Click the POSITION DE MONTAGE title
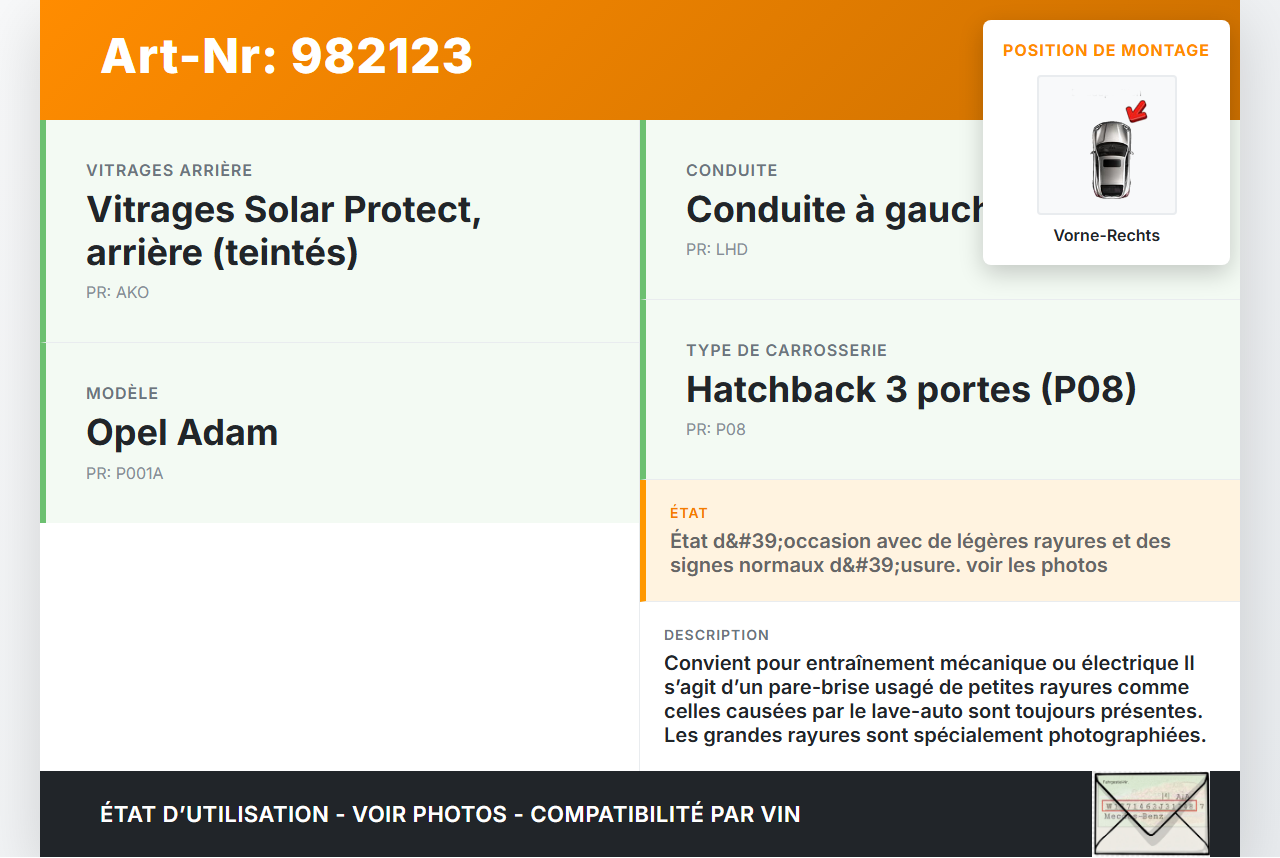The height and width of the screenshot is (858, 1280). coord(1106,50)
